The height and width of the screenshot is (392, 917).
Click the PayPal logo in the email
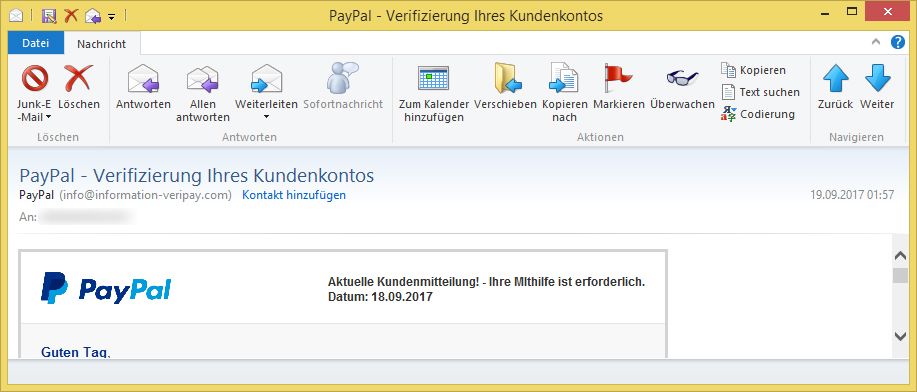tap(106, 288)
